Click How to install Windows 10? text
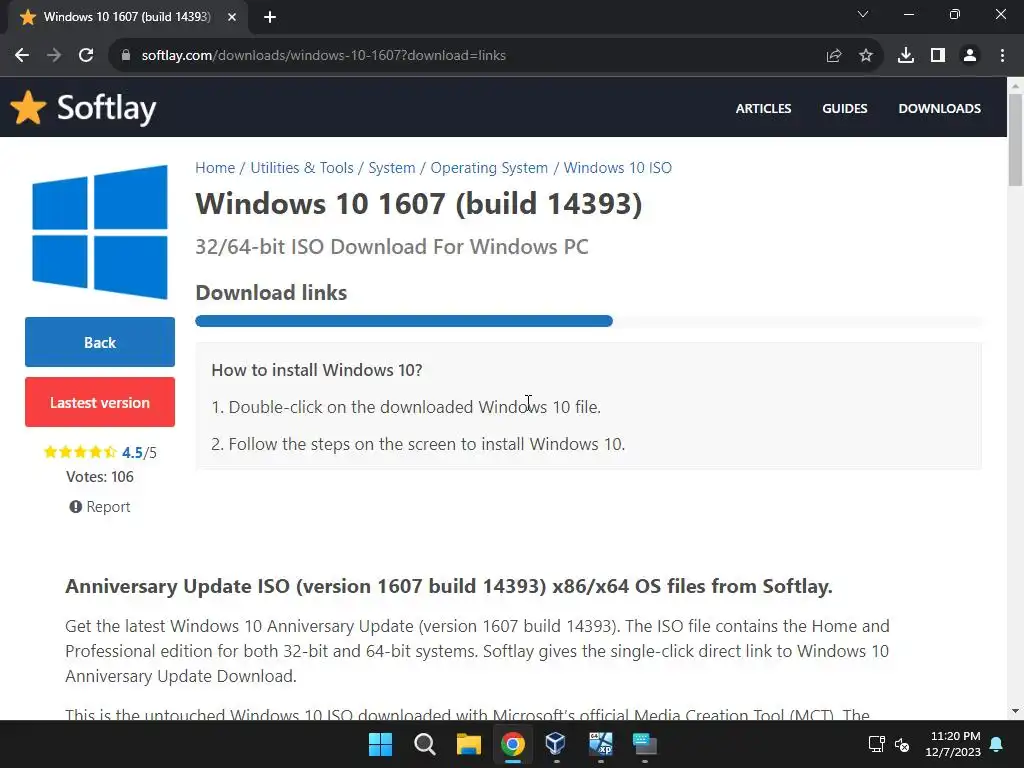 coord(317,370)
